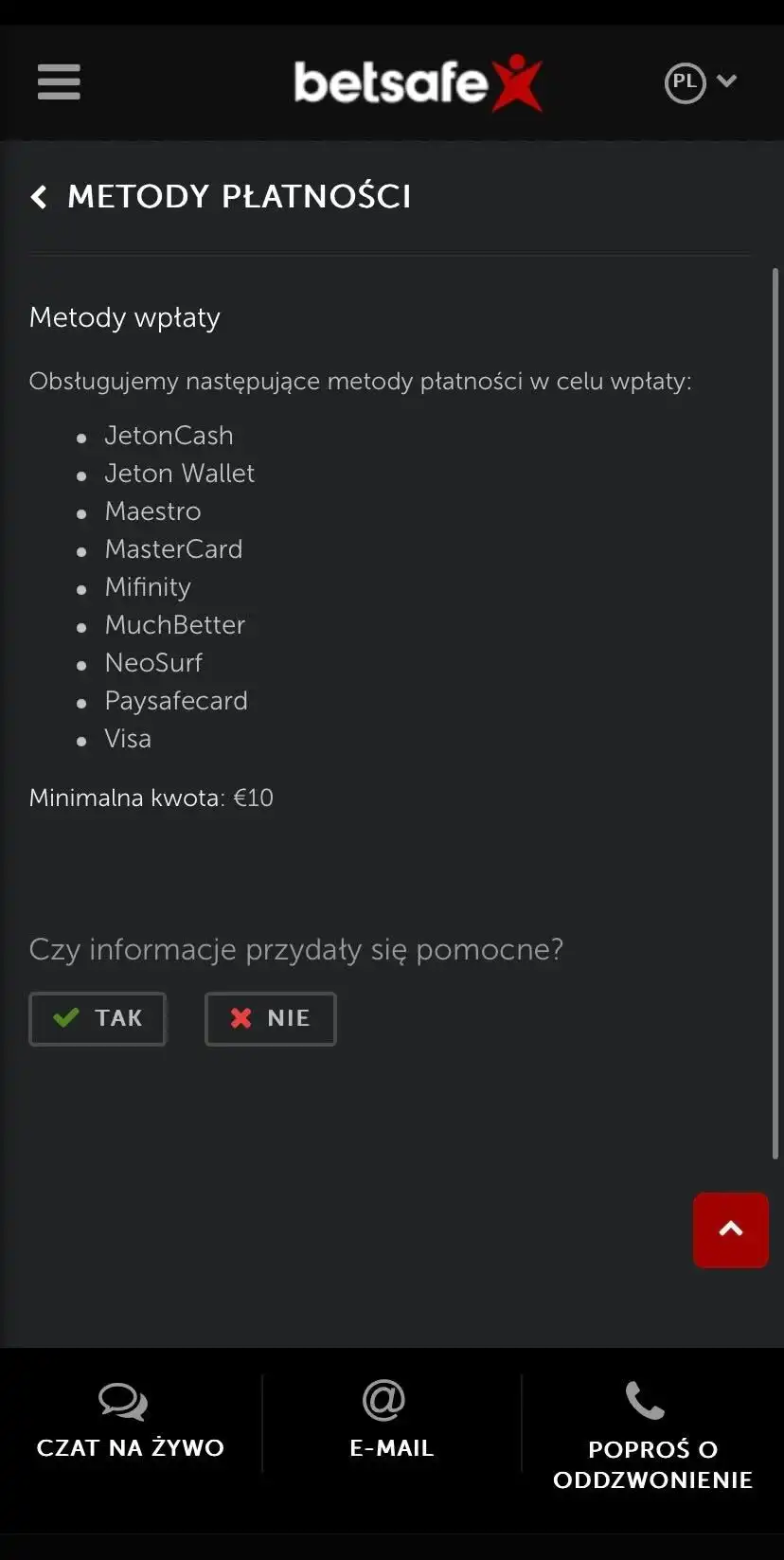Click the @ email icon
The image size is (784, 1560).
(383, 1400)
